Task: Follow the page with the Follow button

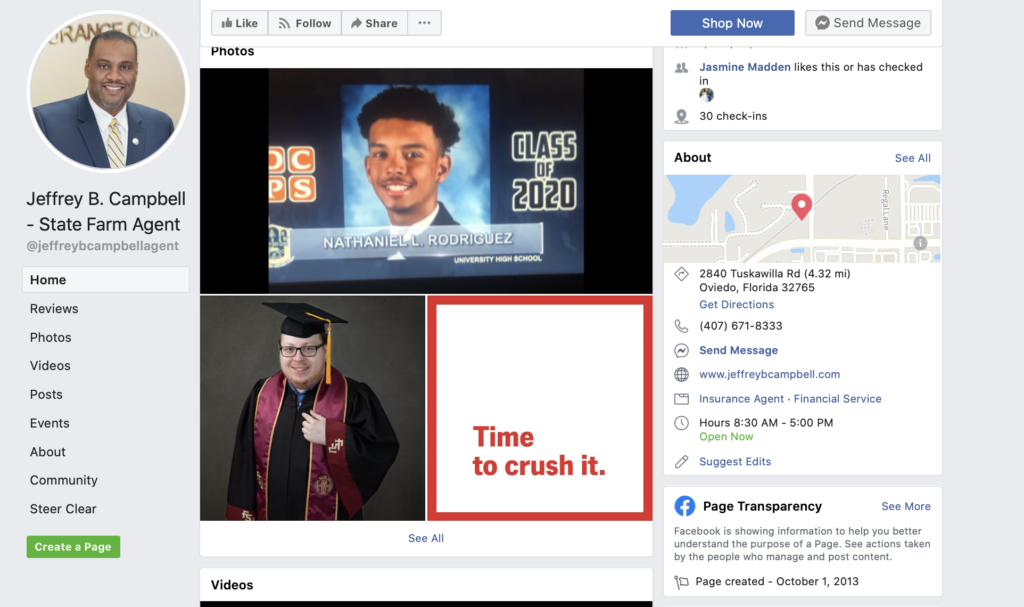Action: 304,23
